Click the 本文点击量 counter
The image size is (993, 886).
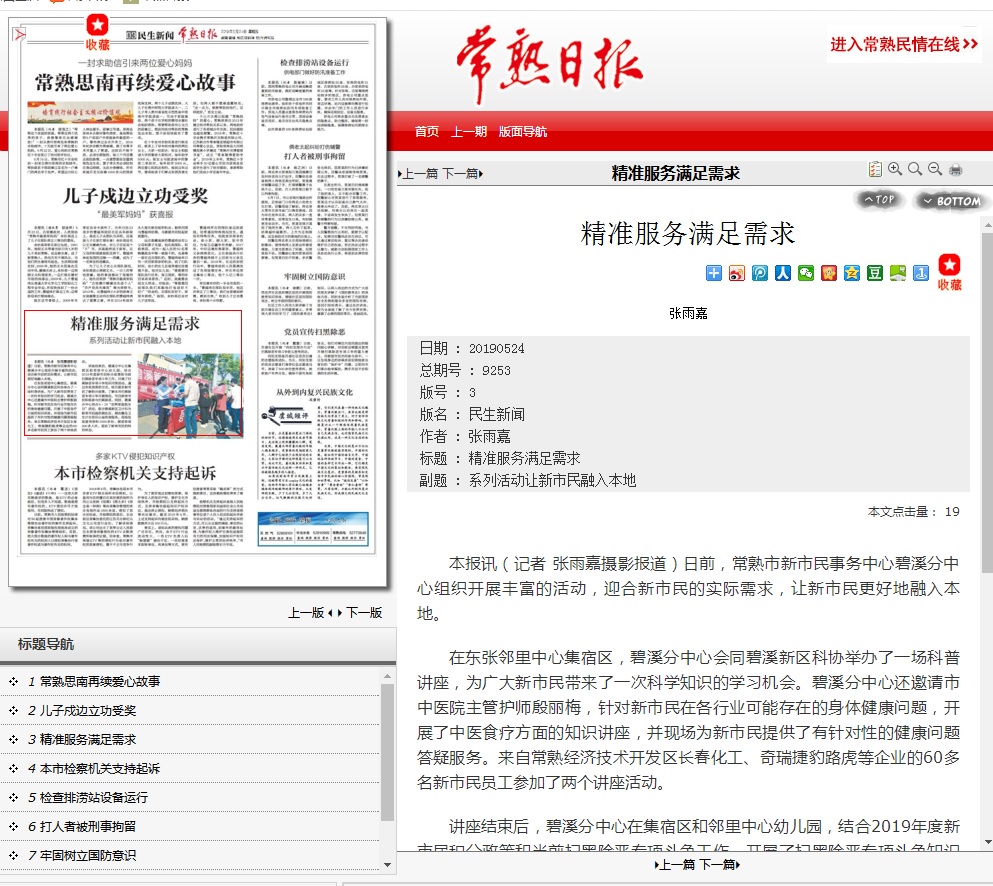click(913, 512)
